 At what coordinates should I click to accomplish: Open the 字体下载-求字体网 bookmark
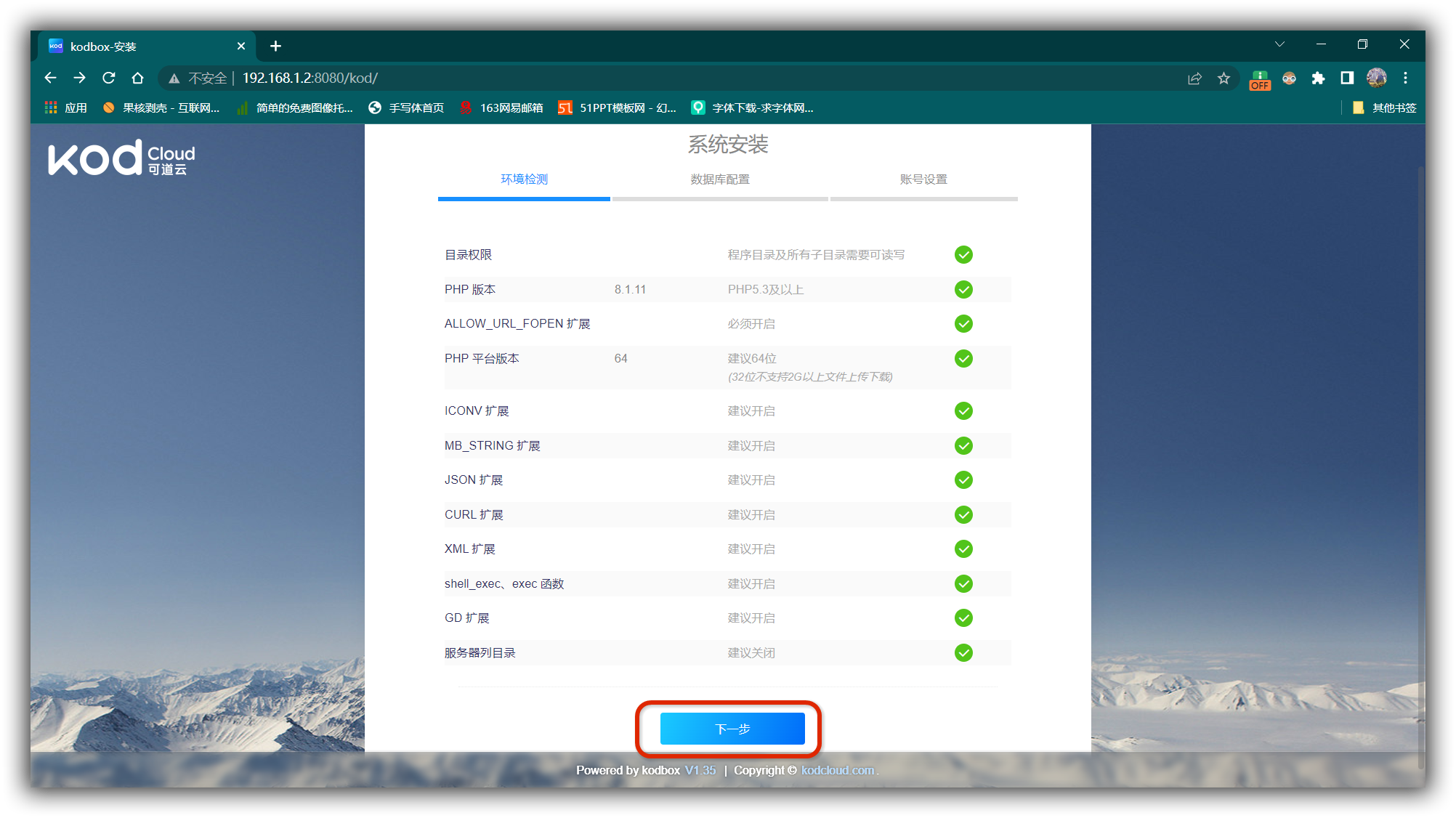pyautogui.click(x=752, y=108)
